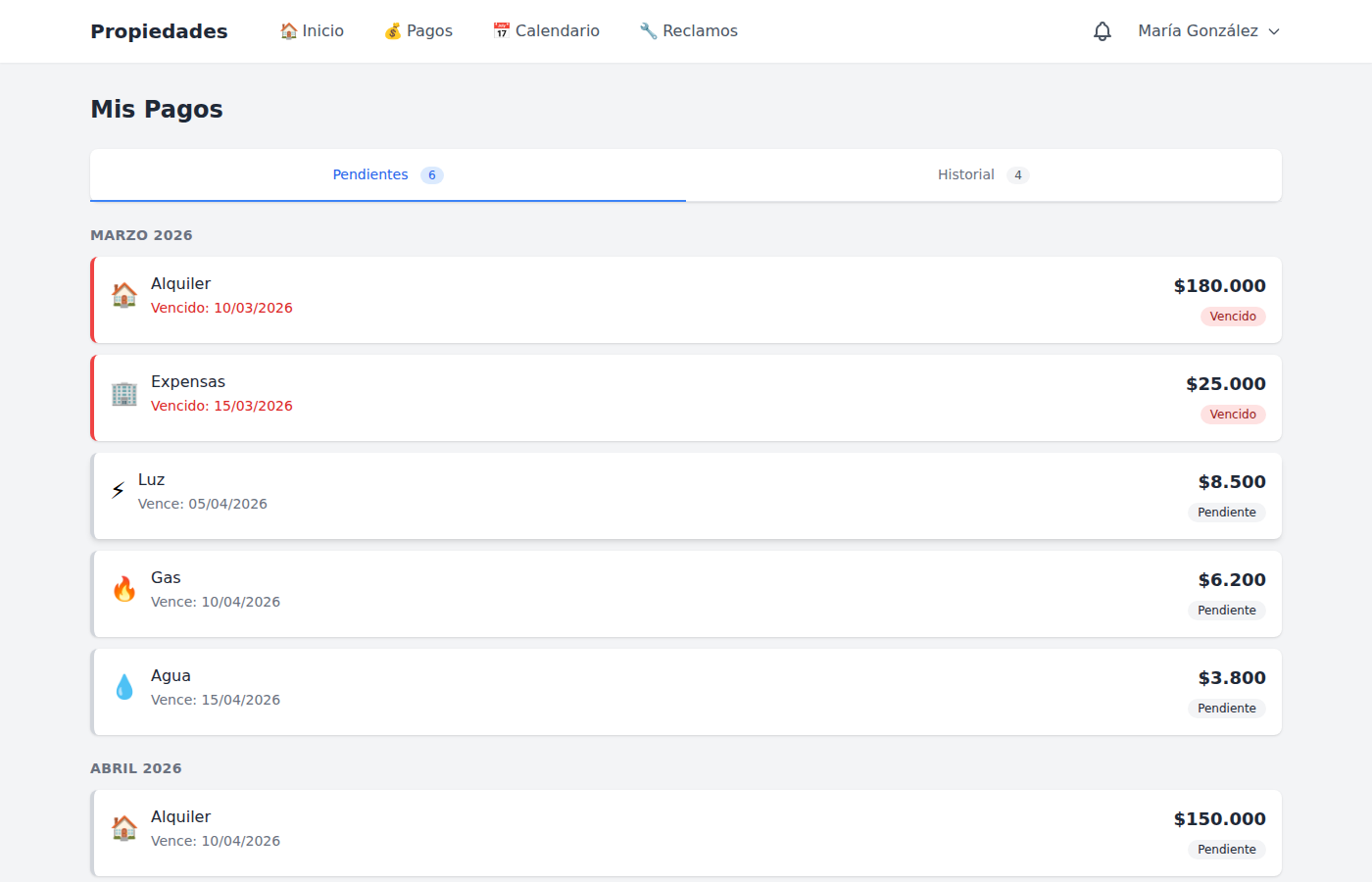Open the Agua payment card of $3.800
The image size is (1372, 882).
click(x=686, y=692)
